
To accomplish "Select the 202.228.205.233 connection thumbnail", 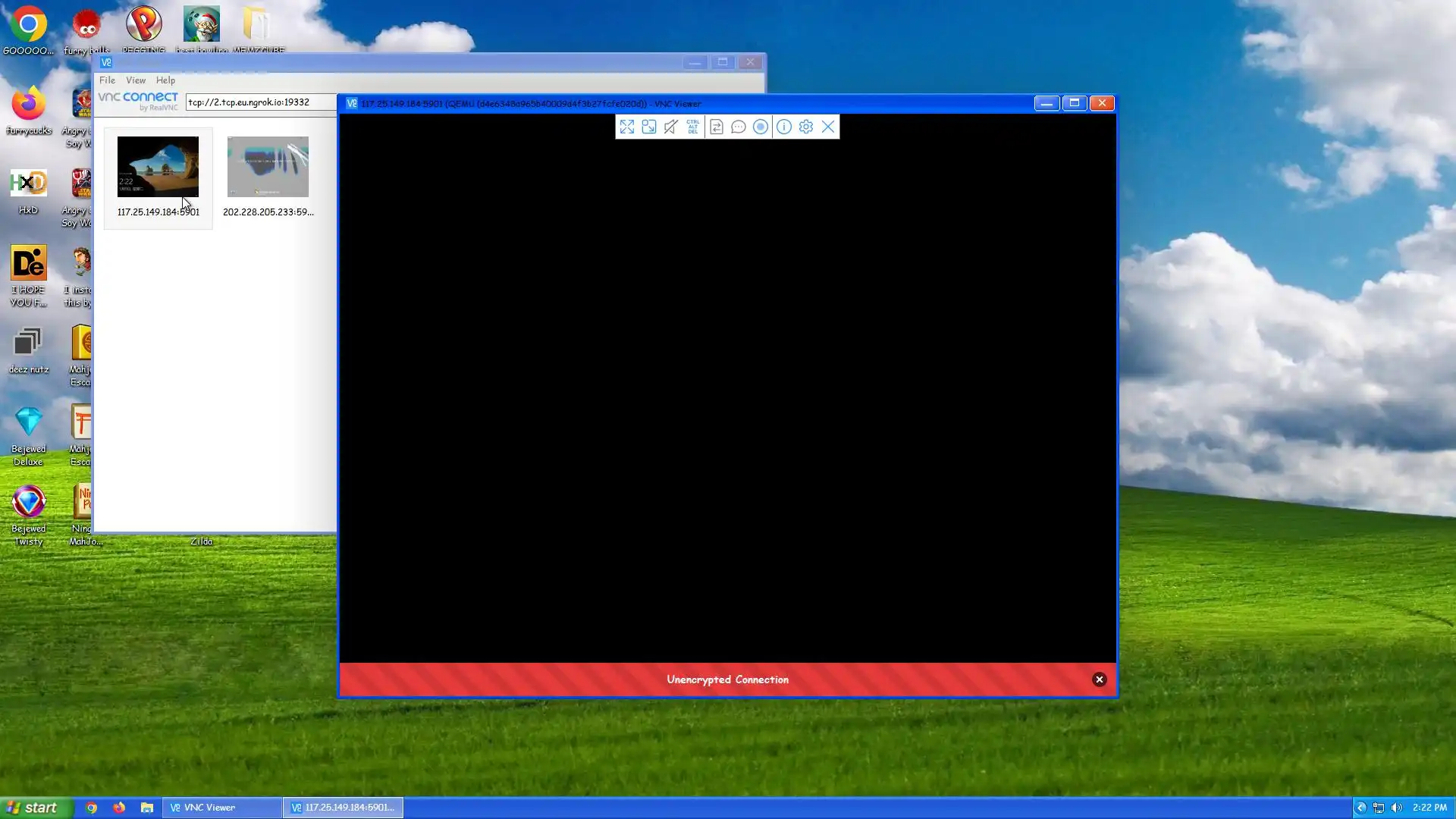I will pos(268,168).
